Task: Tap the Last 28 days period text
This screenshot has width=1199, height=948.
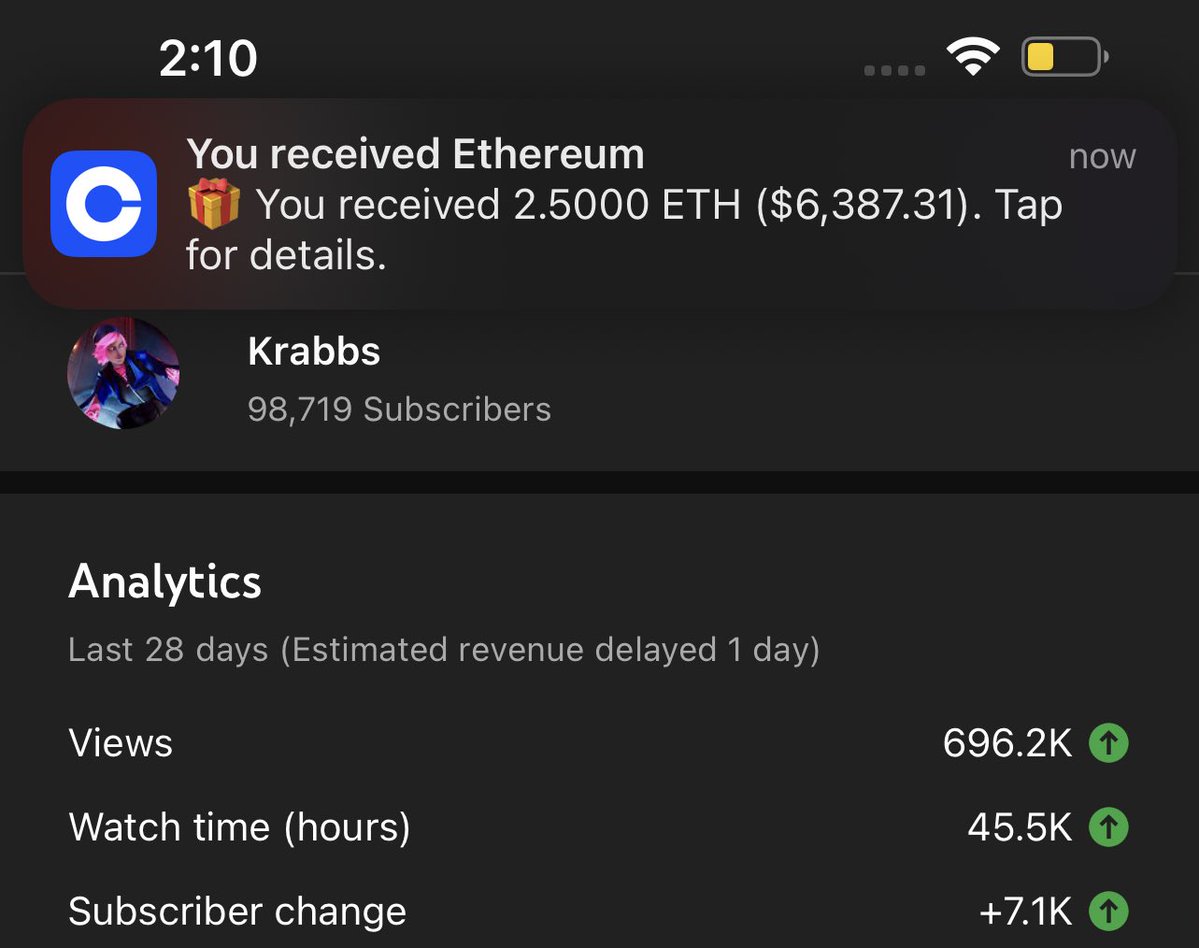Action: pyautogui.click(x=443, y=650)
